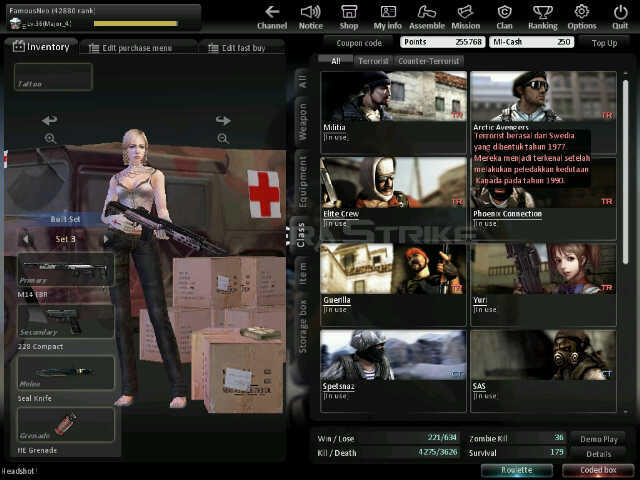The image size is (640, 480).
Task: Click the Set 3 label
Action: pos(65,239)
